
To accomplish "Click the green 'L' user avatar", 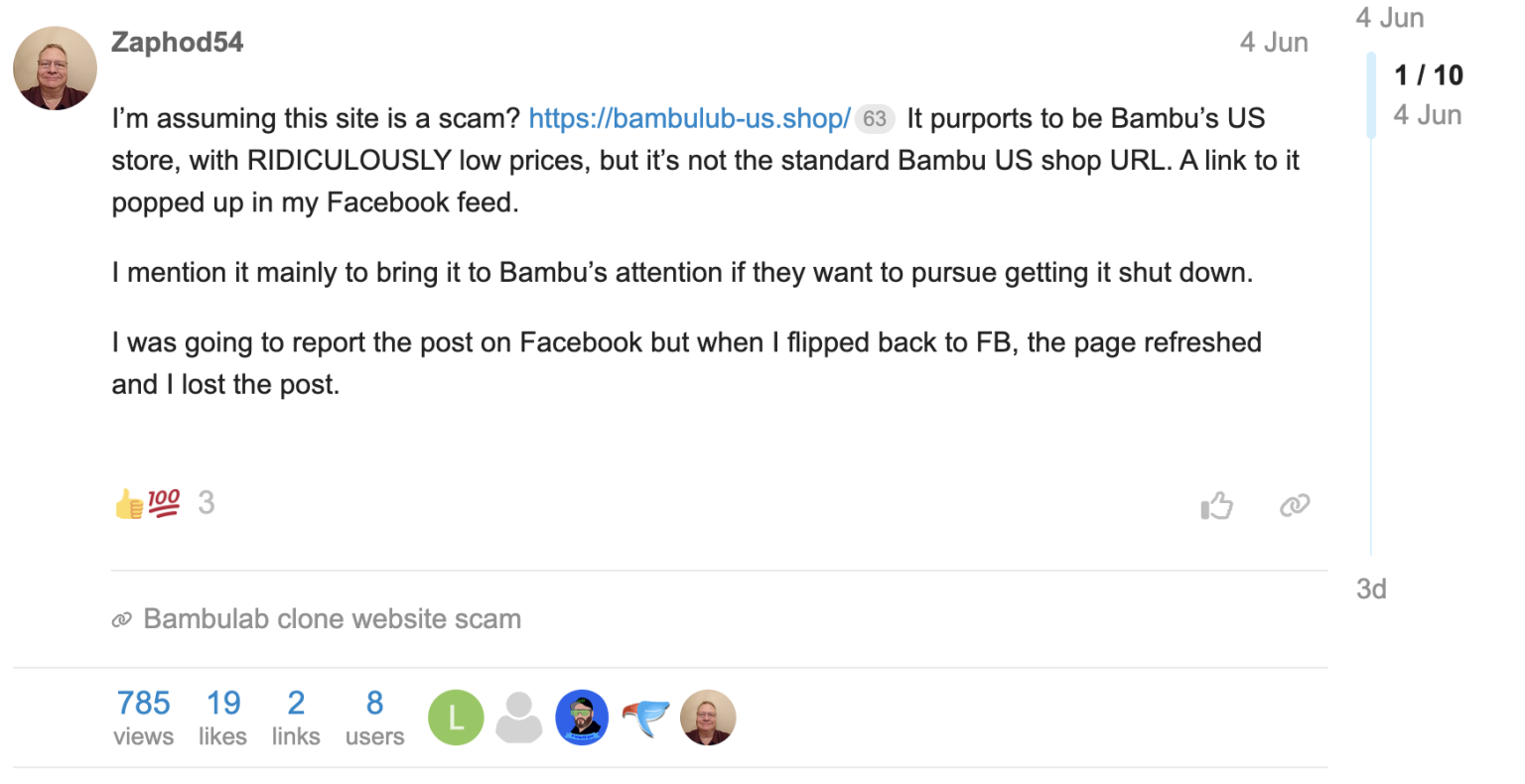I will (x=456, y=718).
